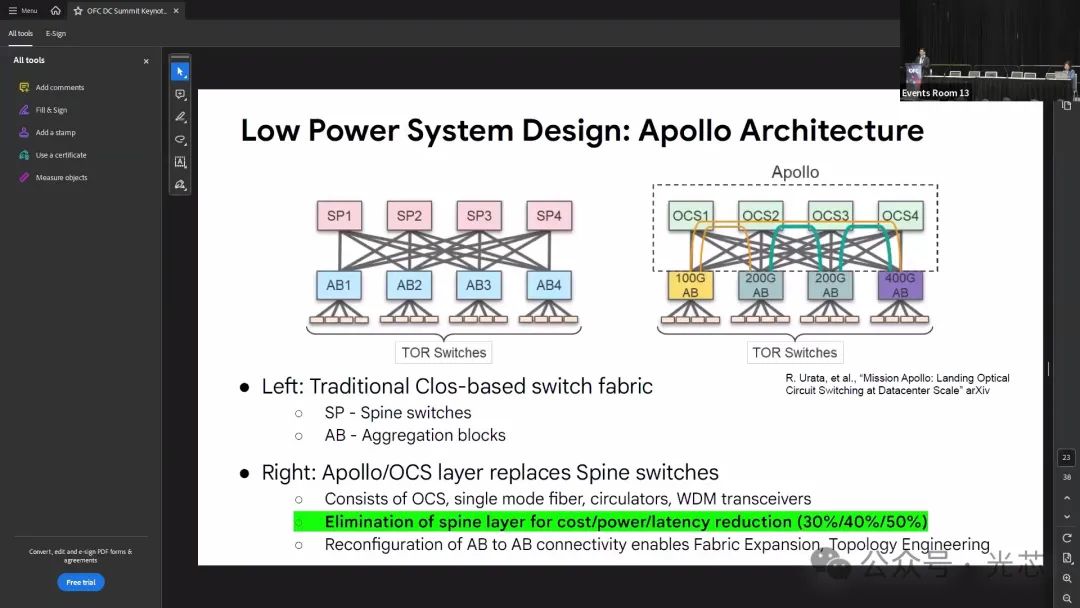Pick the Add text box tool
This screenshot has width=1080, height=608.
(180, 163)
